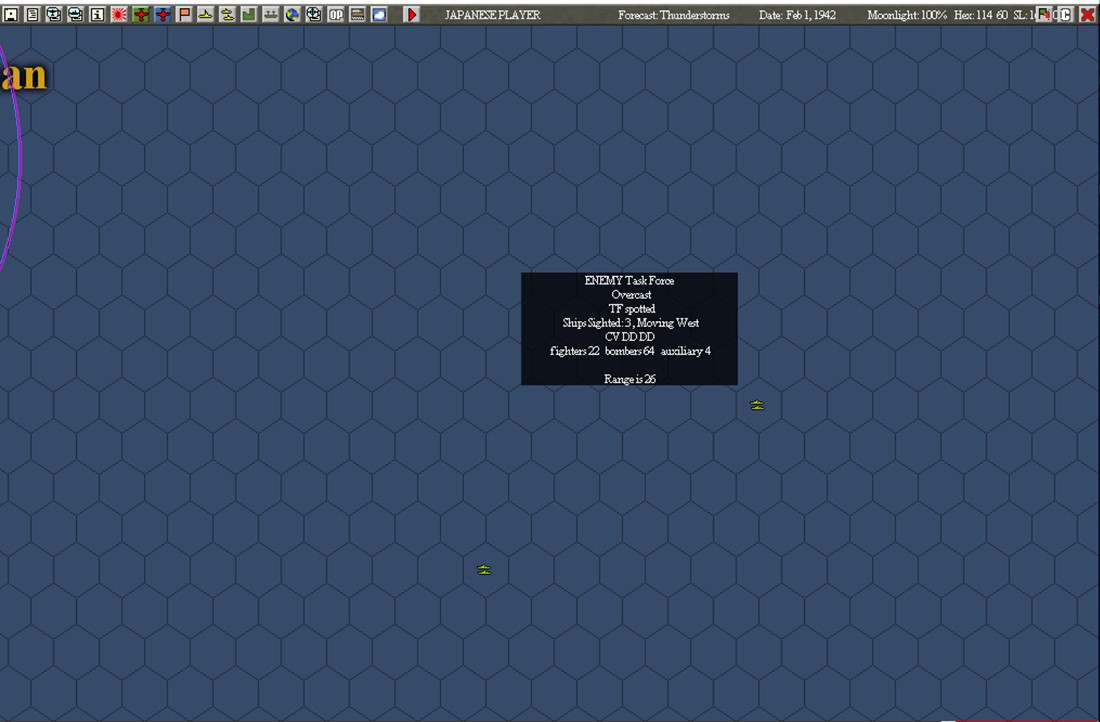Viewport: 1100px width, 722px height.
Task: Select the red aircraft icon on green background
Action: coord(141,14)
